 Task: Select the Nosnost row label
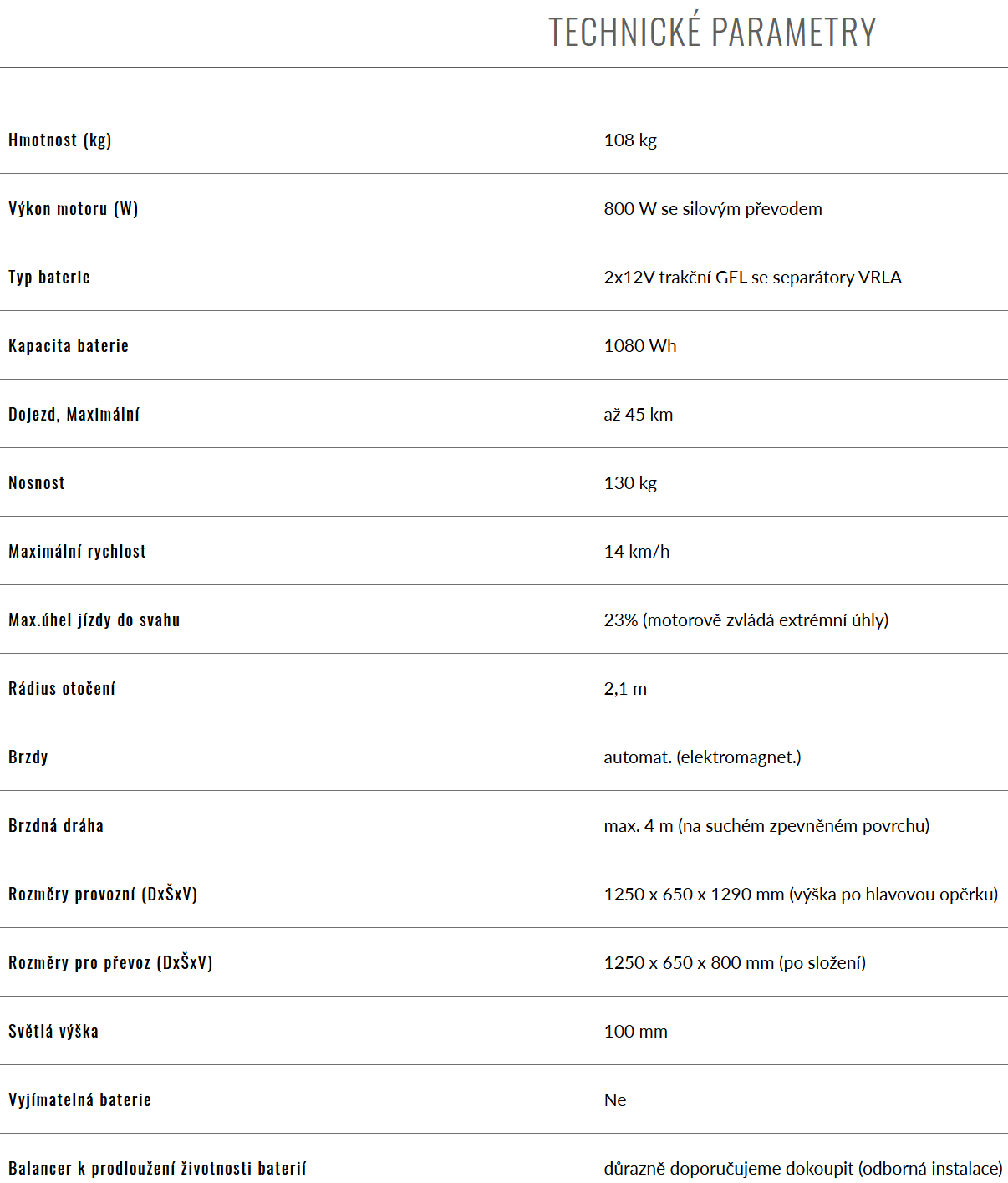point(37,482)
